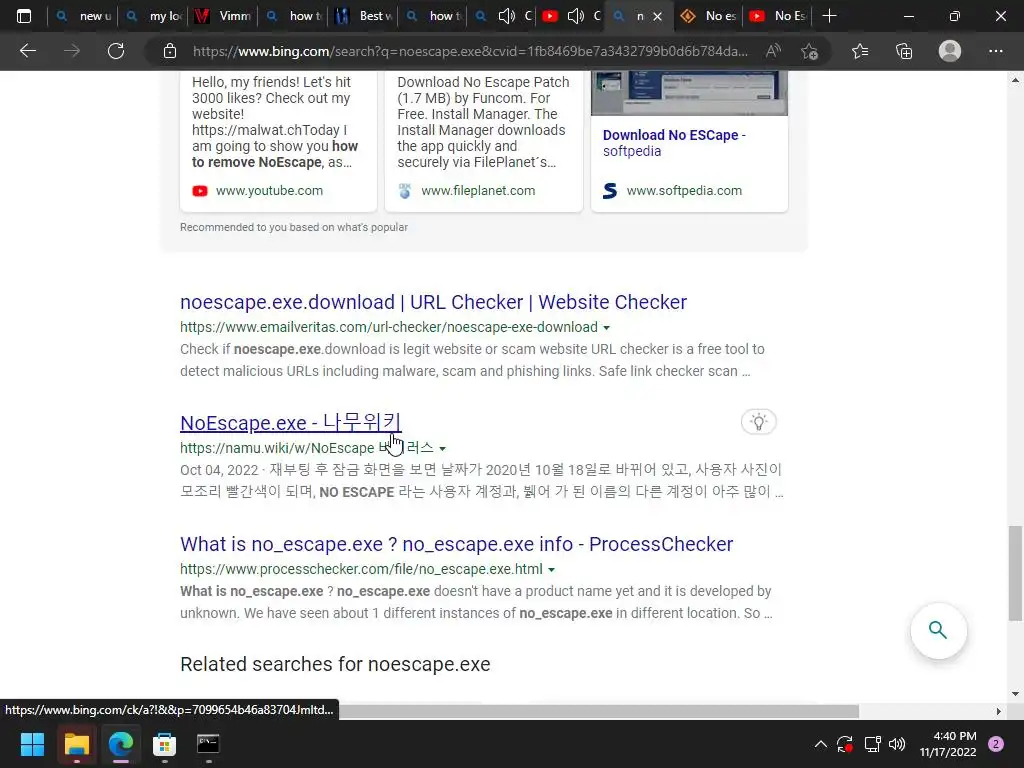Image resolution: width=1024 pixels, height=768 pixels.
Task: Open noescape.exe.download URL Checker result
Action: click(434, 302)
